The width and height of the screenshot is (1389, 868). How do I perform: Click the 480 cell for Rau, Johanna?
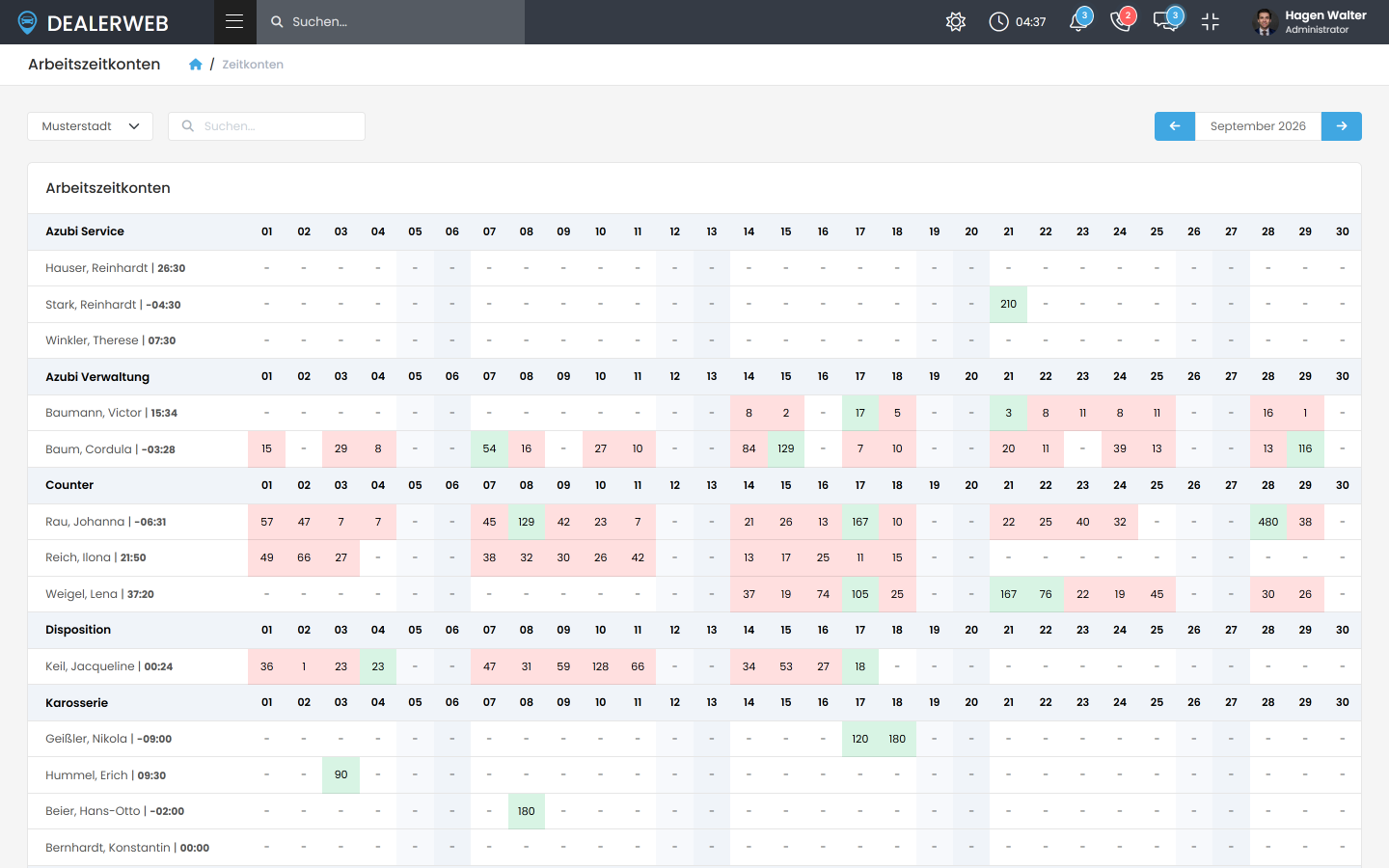(x=1268, y=522)
